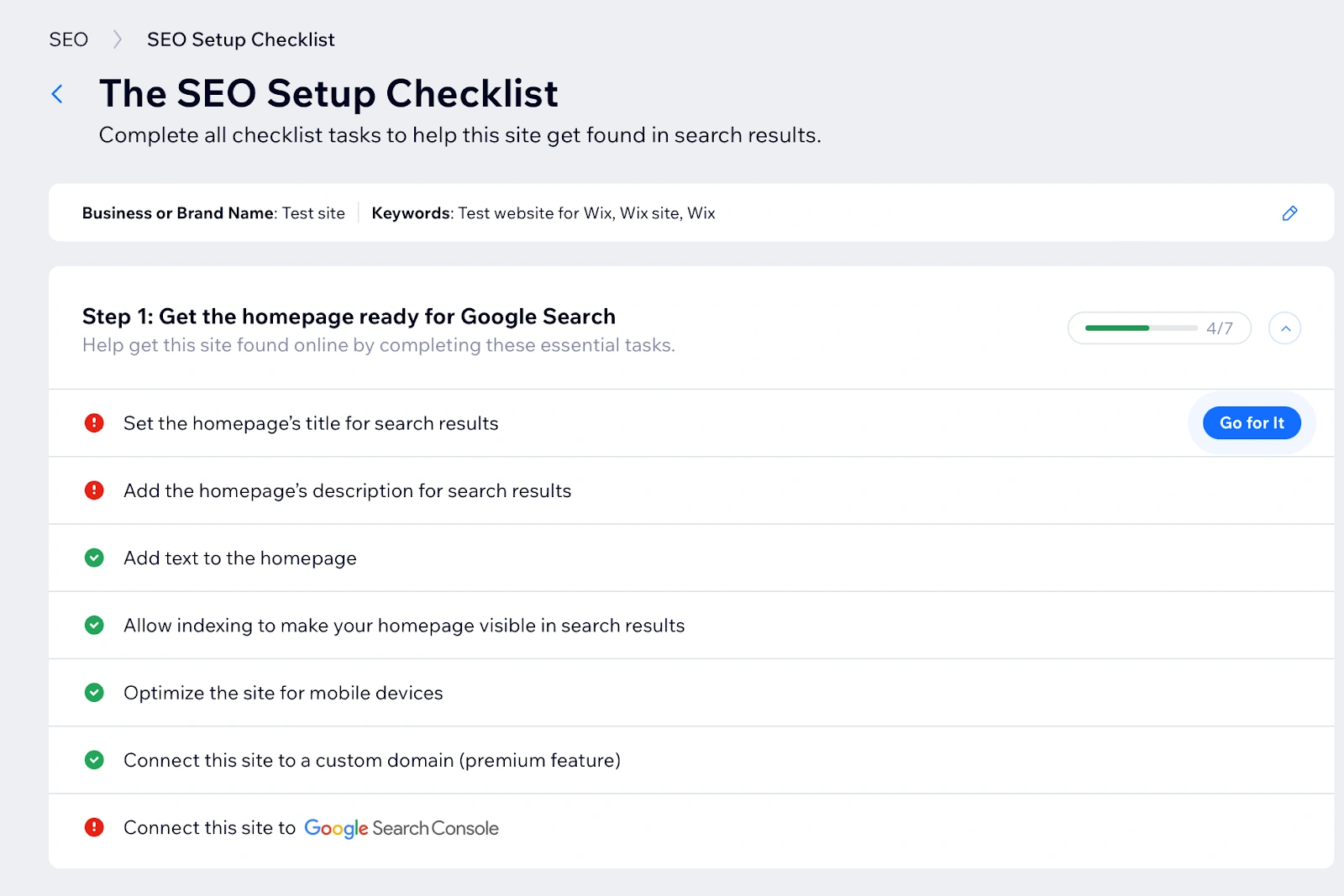Open the SEO breadcrumb link
1344x896 pixels.
point(68,39)
